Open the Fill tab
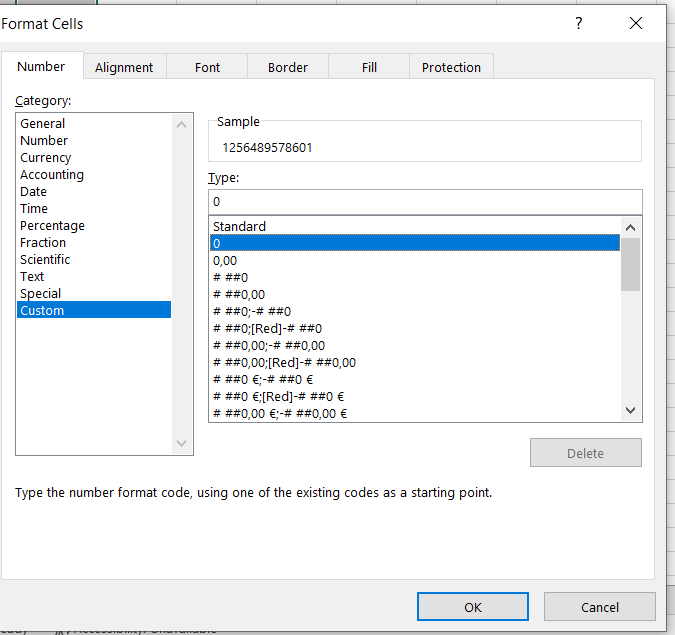 369,67
